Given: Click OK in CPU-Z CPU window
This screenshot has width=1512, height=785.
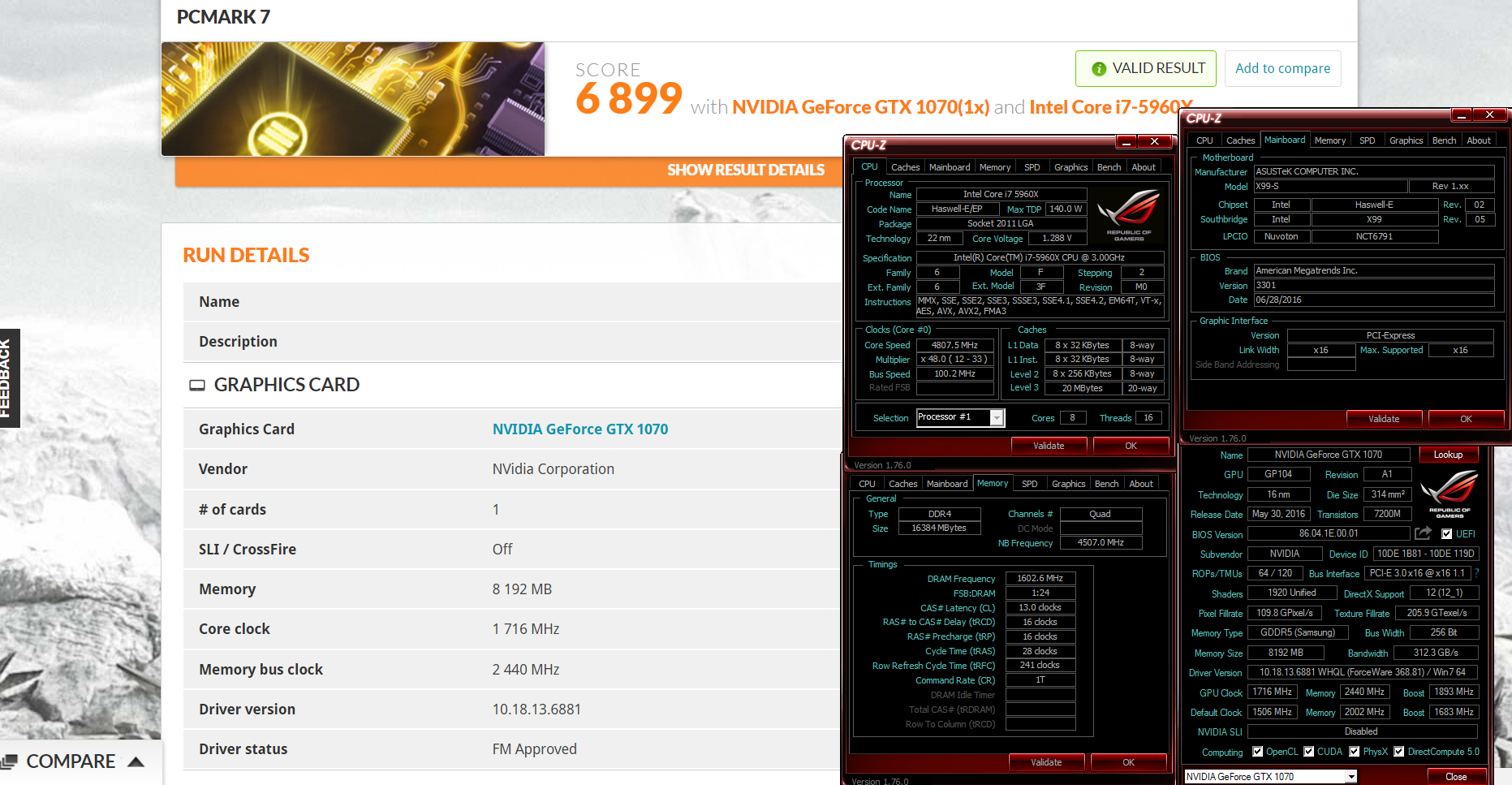Looking at the screenshot, I should [1131, 446].
